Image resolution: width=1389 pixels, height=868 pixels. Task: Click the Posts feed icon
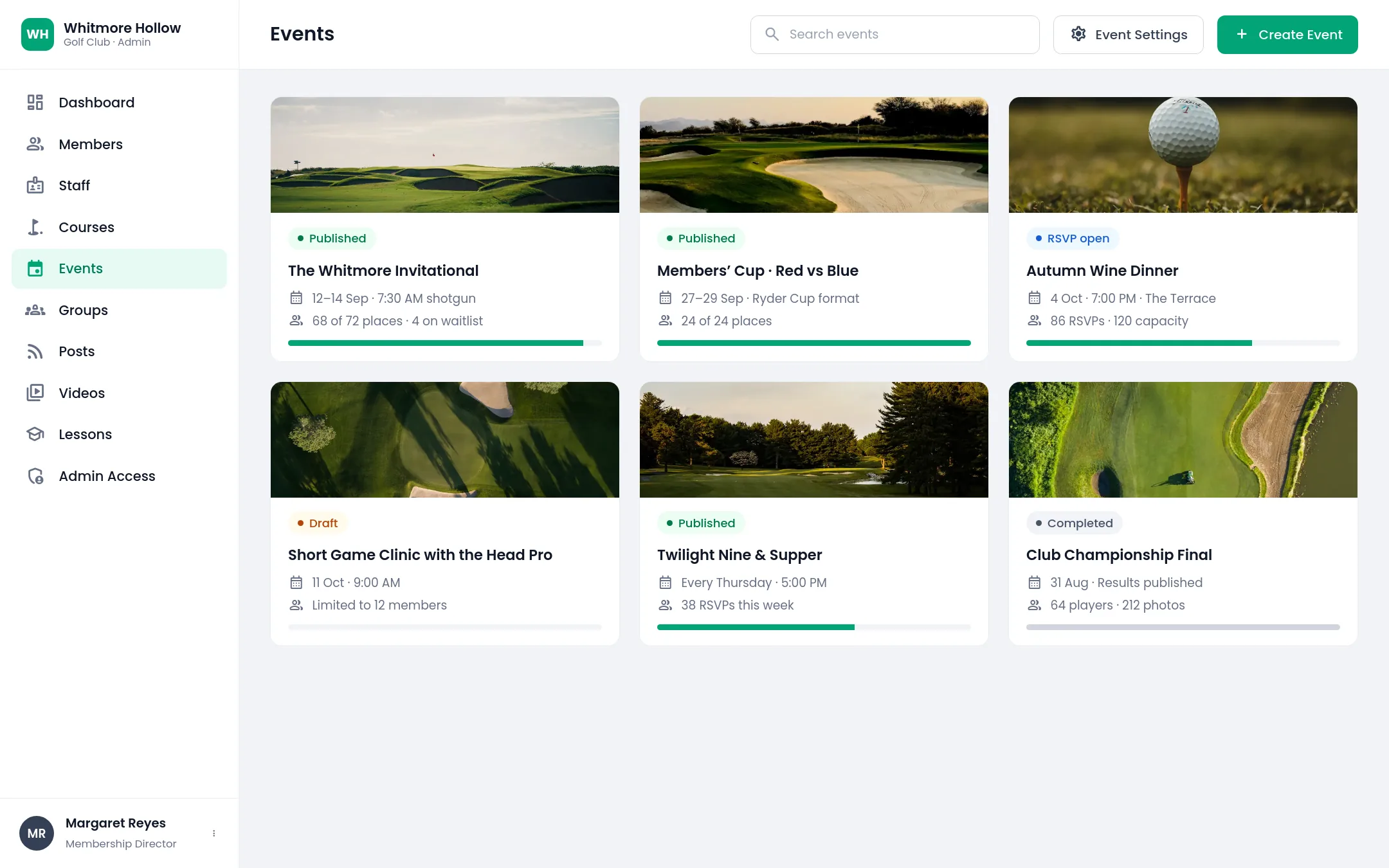click(x=35, y=352)
